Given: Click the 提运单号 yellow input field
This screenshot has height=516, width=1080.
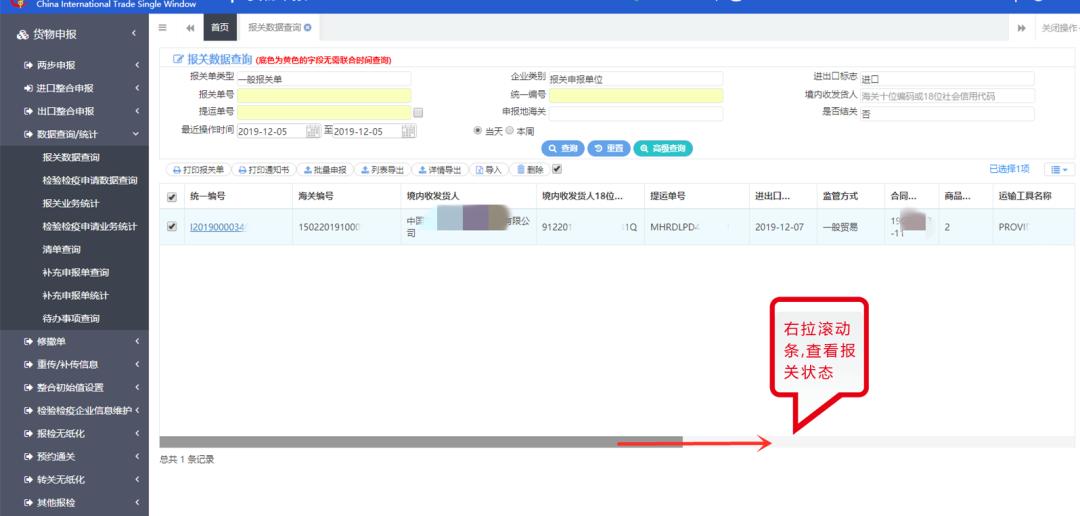Looking at the screenshot, I should tap(324, 112).
